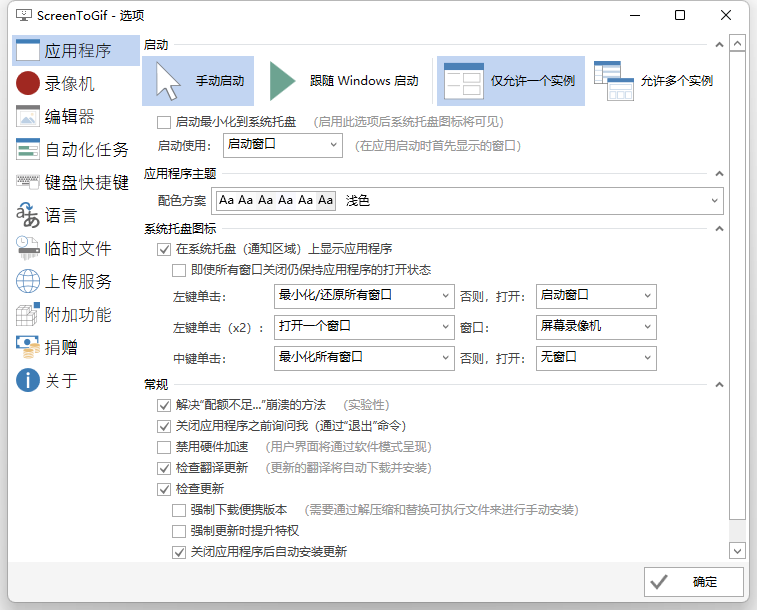This screenshot has height=610, width=757.
Task: Collapse the 应用程序主题 section
Action: [x=719, y=174]
